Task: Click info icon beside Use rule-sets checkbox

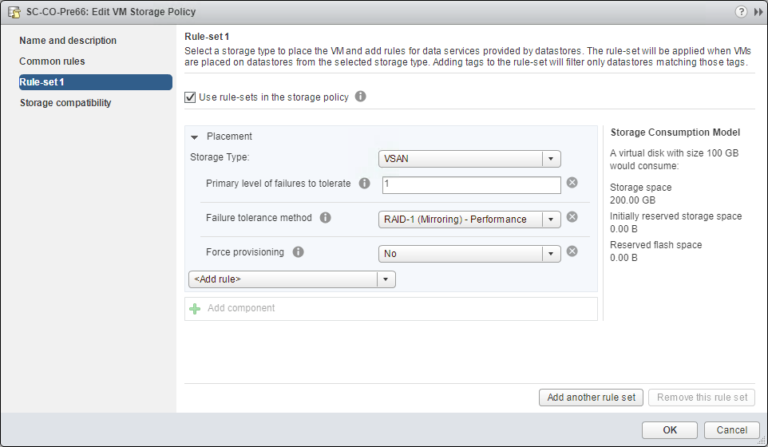Action: click(x=360, y=97)
